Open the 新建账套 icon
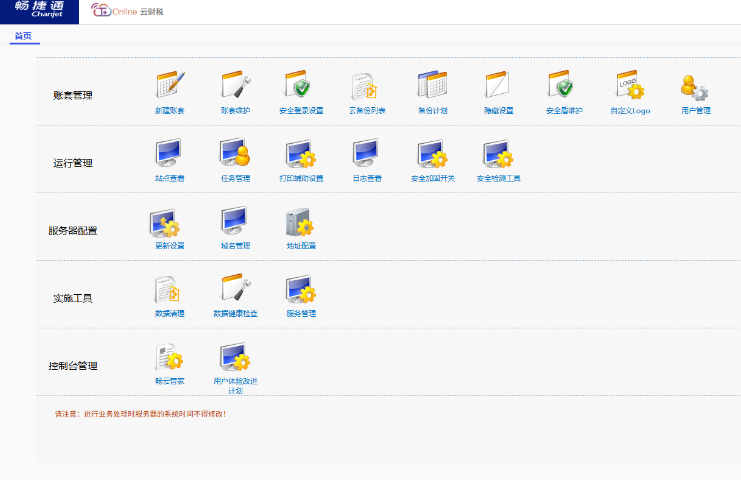This screenshot has height=480, width=741. point(169,86)
